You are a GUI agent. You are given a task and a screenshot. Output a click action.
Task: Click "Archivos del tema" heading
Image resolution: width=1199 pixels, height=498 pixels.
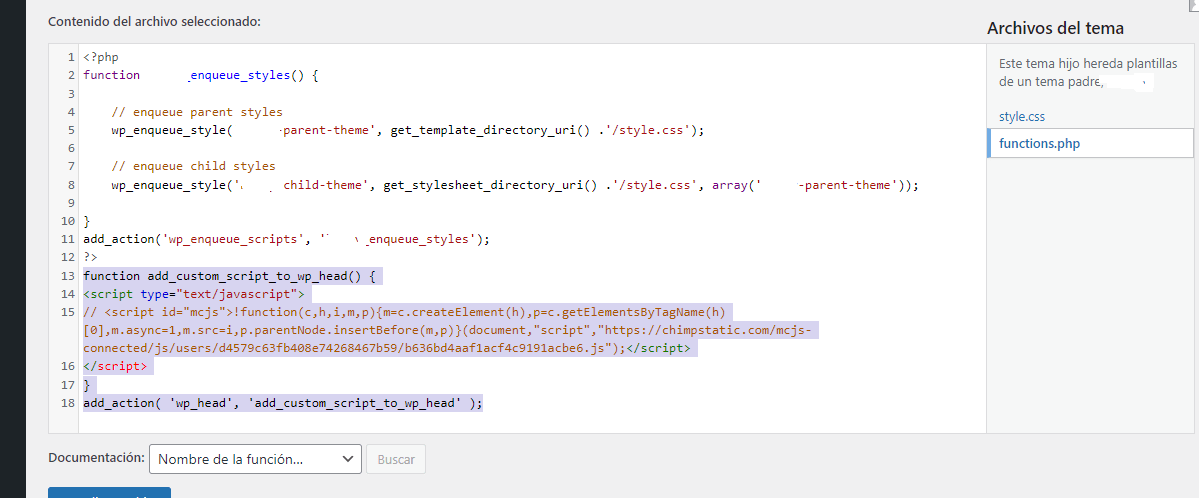pos(1055,29)
